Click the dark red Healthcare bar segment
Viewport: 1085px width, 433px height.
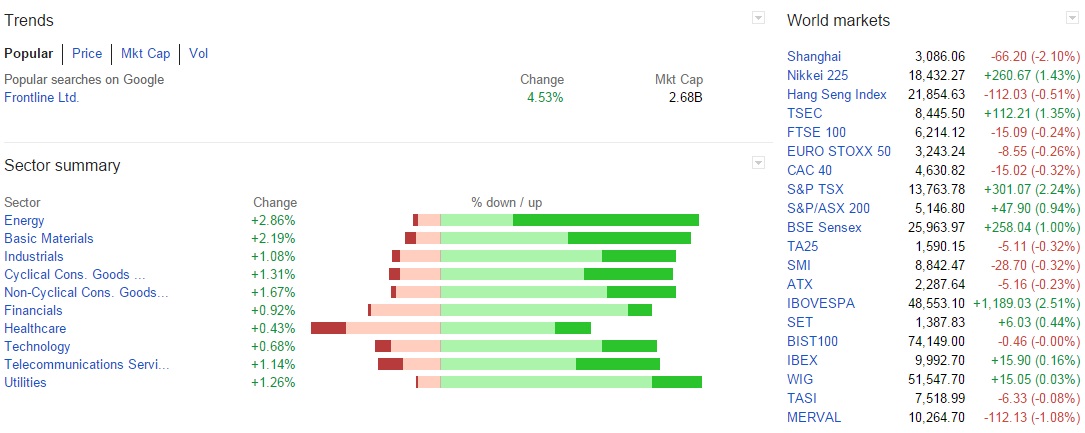[328, 328]
